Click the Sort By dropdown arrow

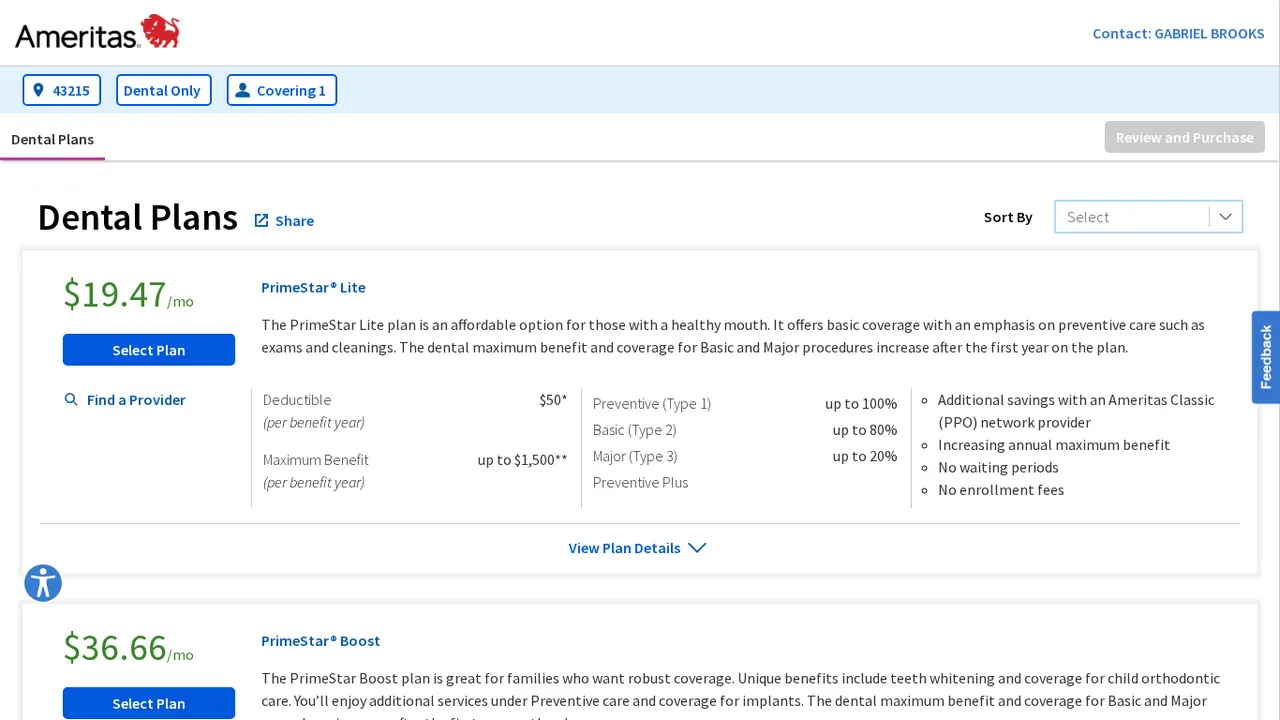(x=1225, y=217)
